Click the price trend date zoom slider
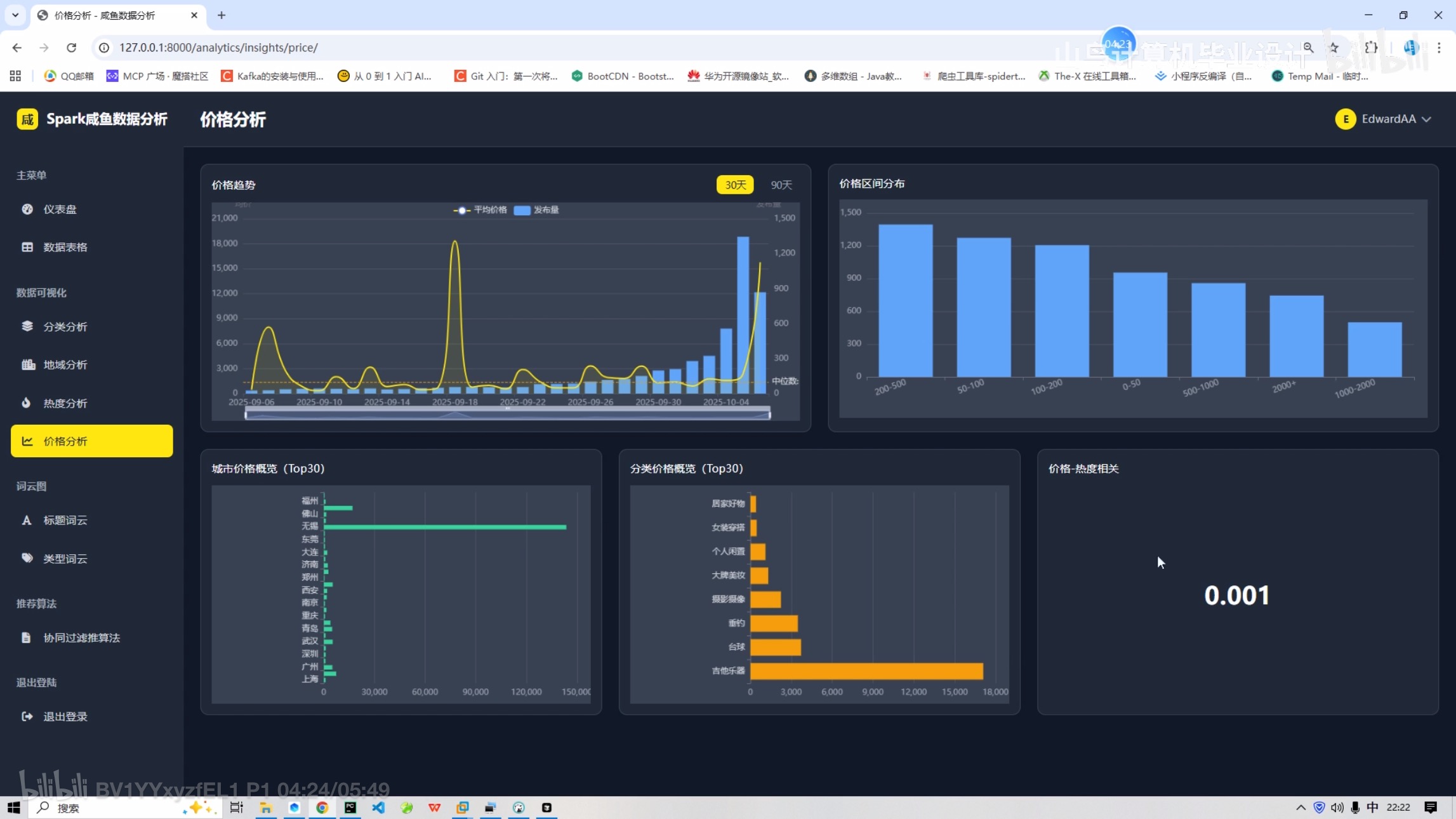The height and width of the screenshot is (819, 1456). click(x=508, y=415)
